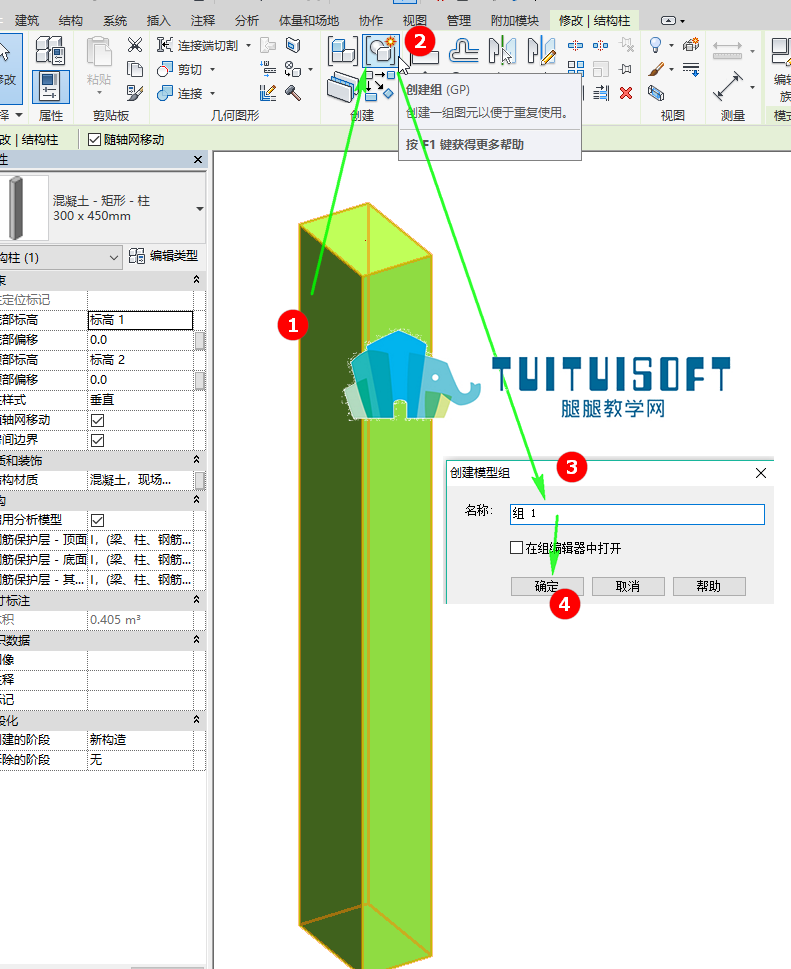Click the Copy to clipboard icon
The width and height of the screenshot is (791, 969).
point(134,69)
